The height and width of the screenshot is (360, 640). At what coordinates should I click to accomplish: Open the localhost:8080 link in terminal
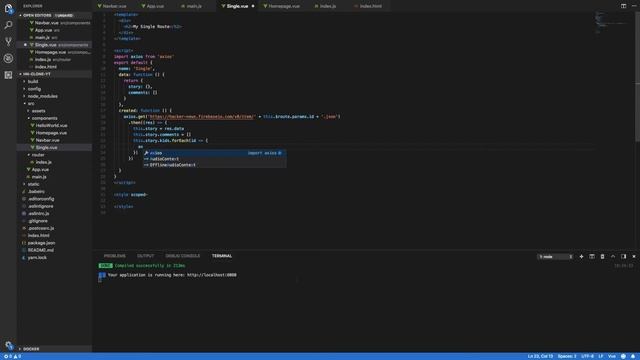click(212, 275)
